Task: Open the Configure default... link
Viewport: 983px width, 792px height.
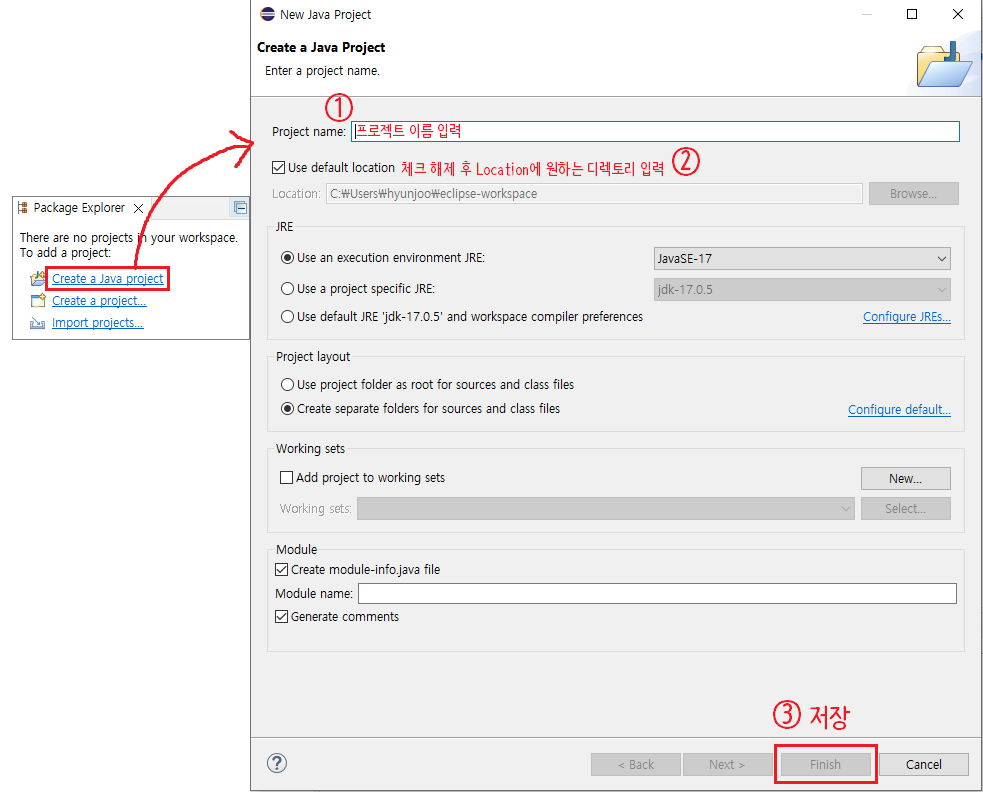Action: coord(899,409)
